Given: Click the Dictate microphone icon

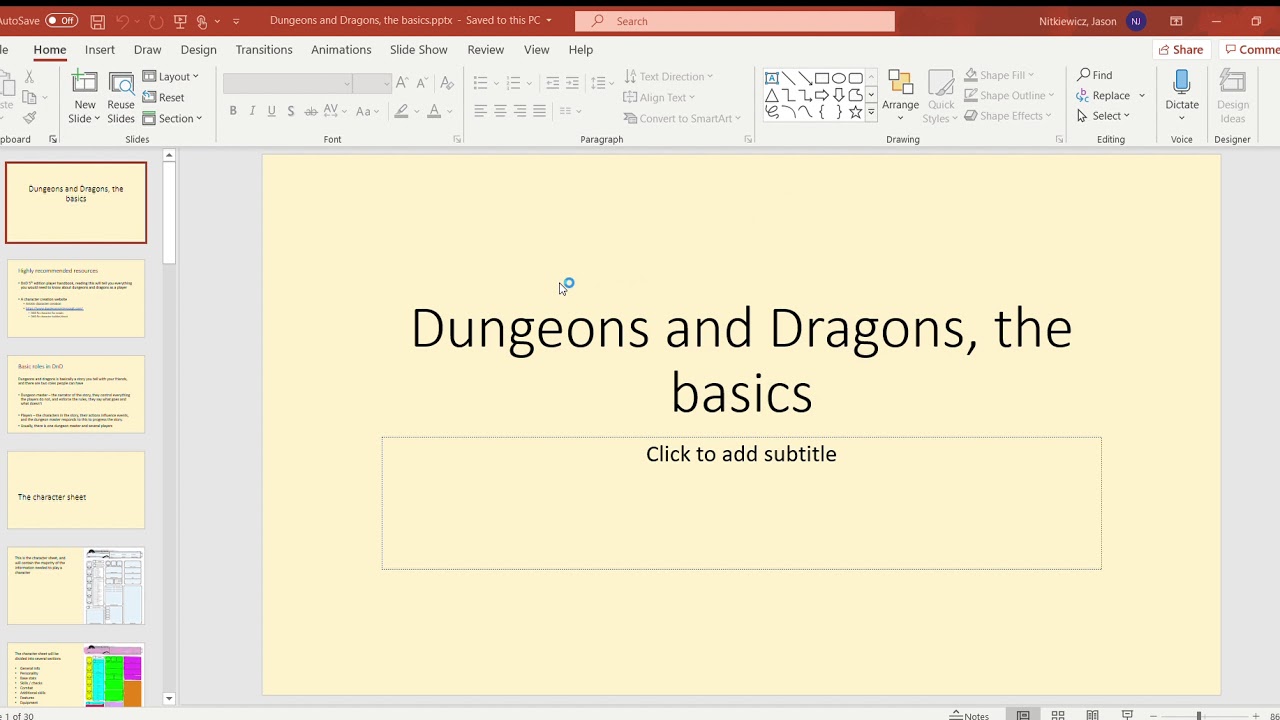Looking at the screenshot, I should (1182, 83).
